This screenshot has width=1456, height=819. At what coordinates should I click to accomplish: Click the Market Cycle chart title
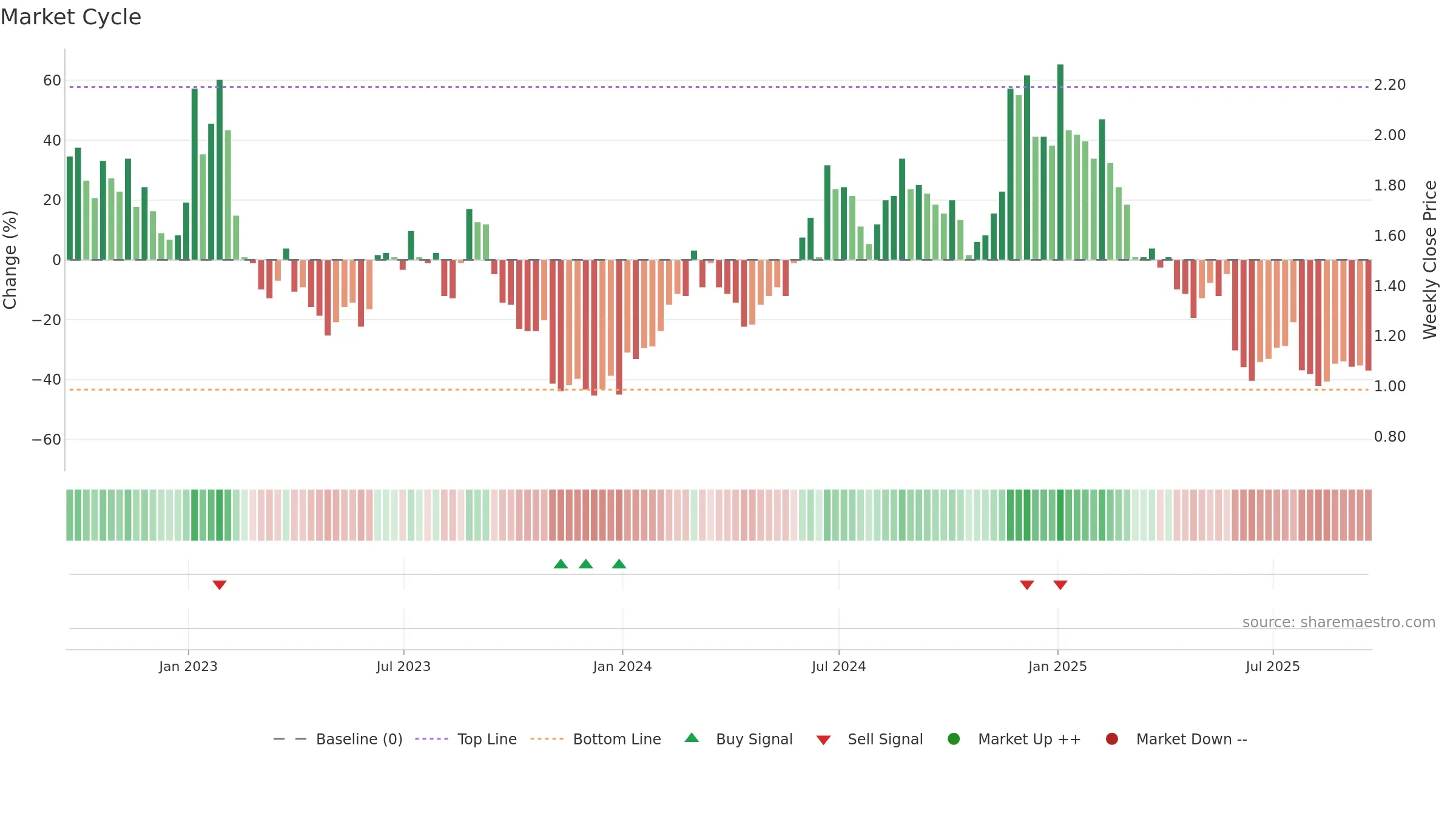point(71,17)
